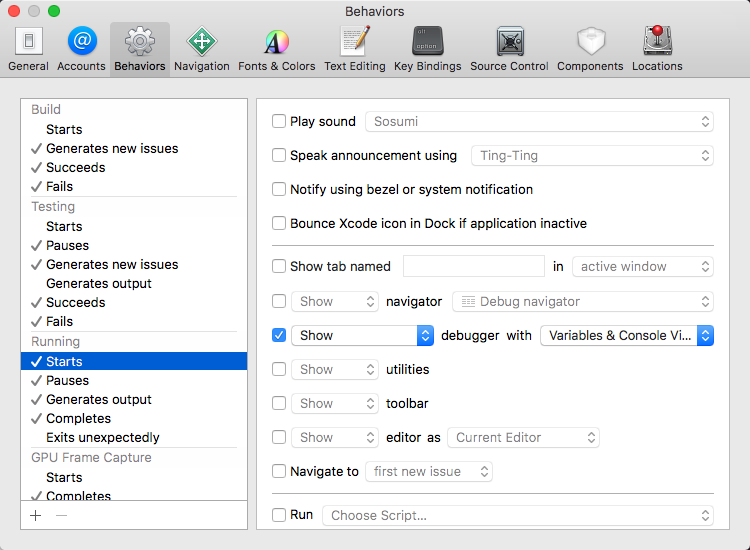The image size is (750, 550).
Task: Open the Accounts preferences icon
Action: pos(82,41)
